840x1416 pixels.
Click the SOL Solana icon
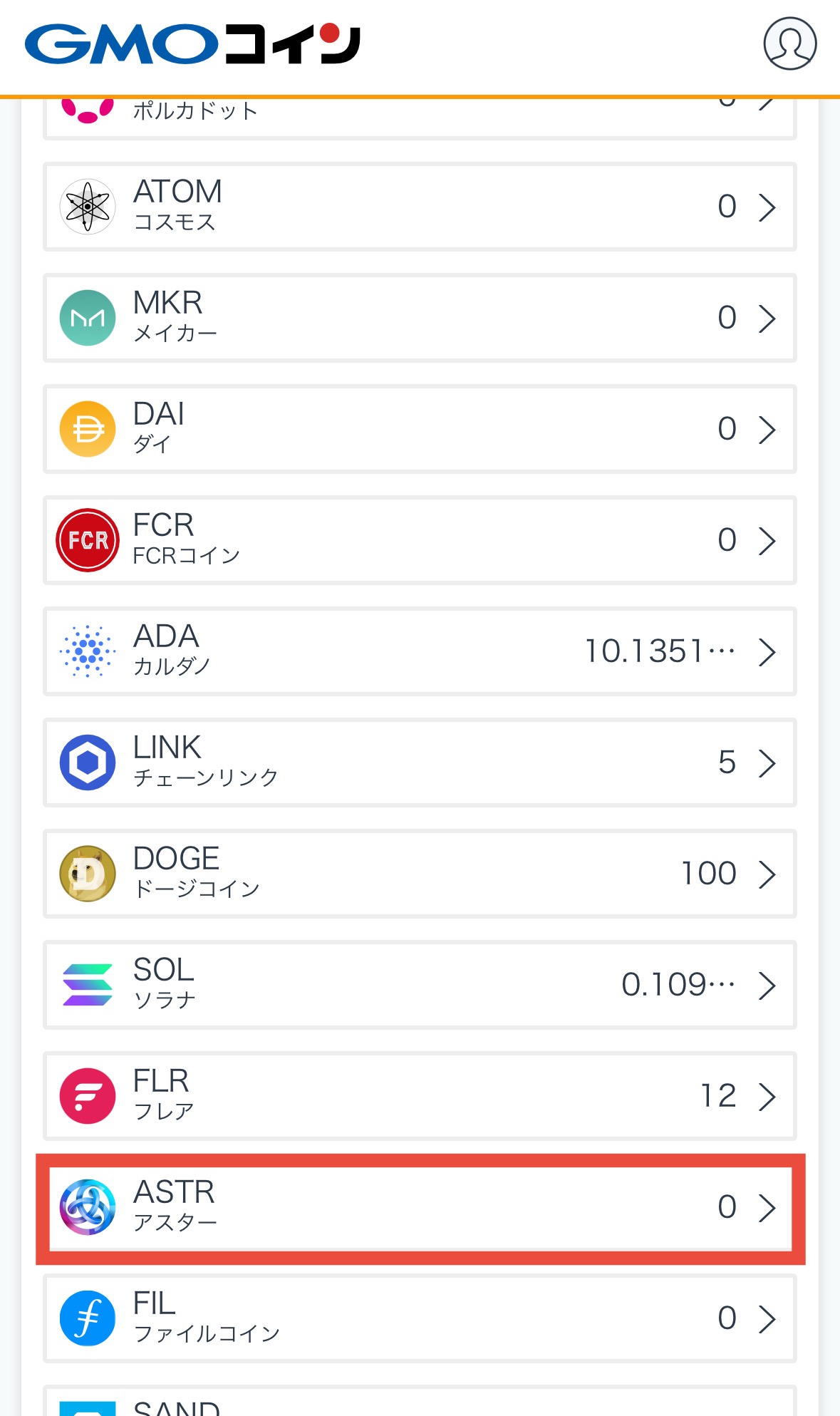click(x=88, y=985)
